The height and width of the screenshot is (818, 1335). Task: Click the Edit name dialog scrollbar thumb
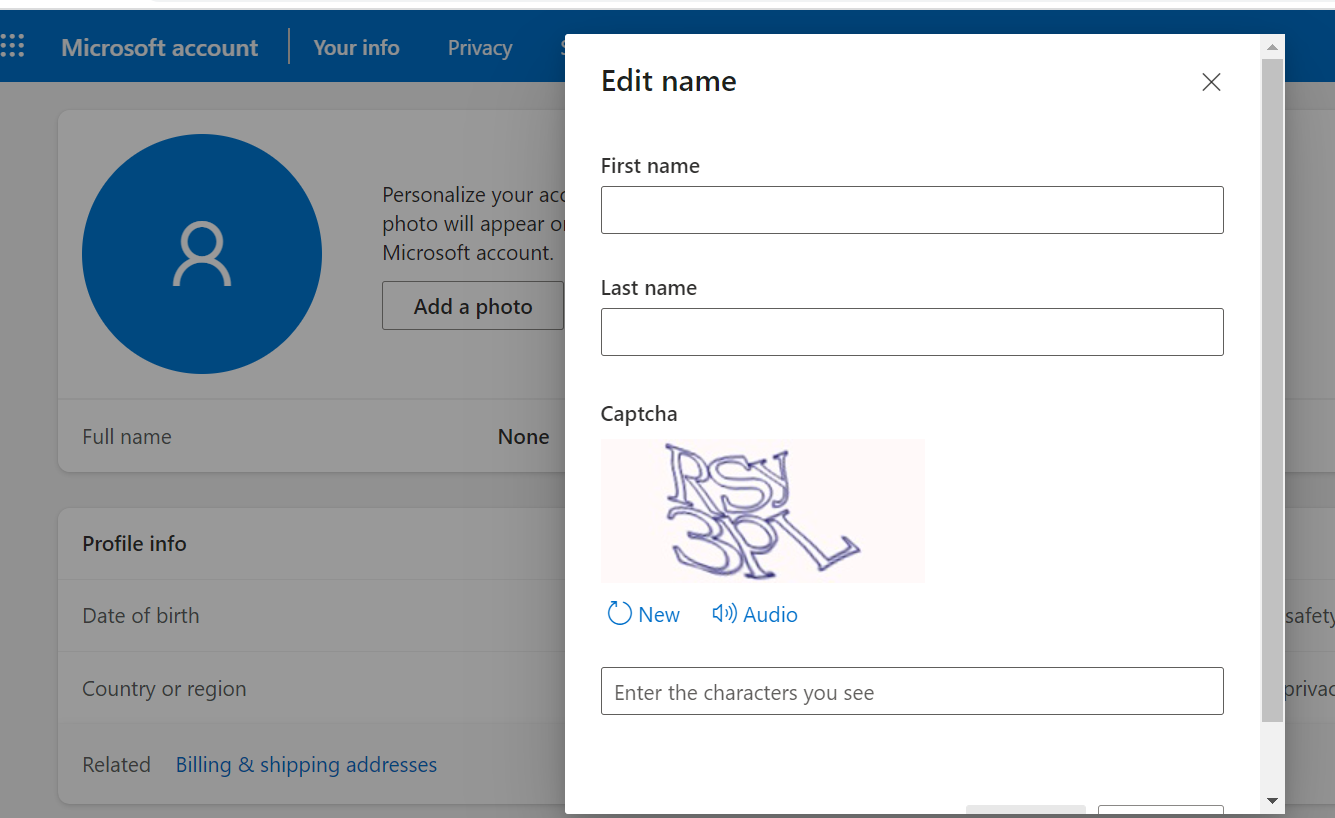point(1272,390)
